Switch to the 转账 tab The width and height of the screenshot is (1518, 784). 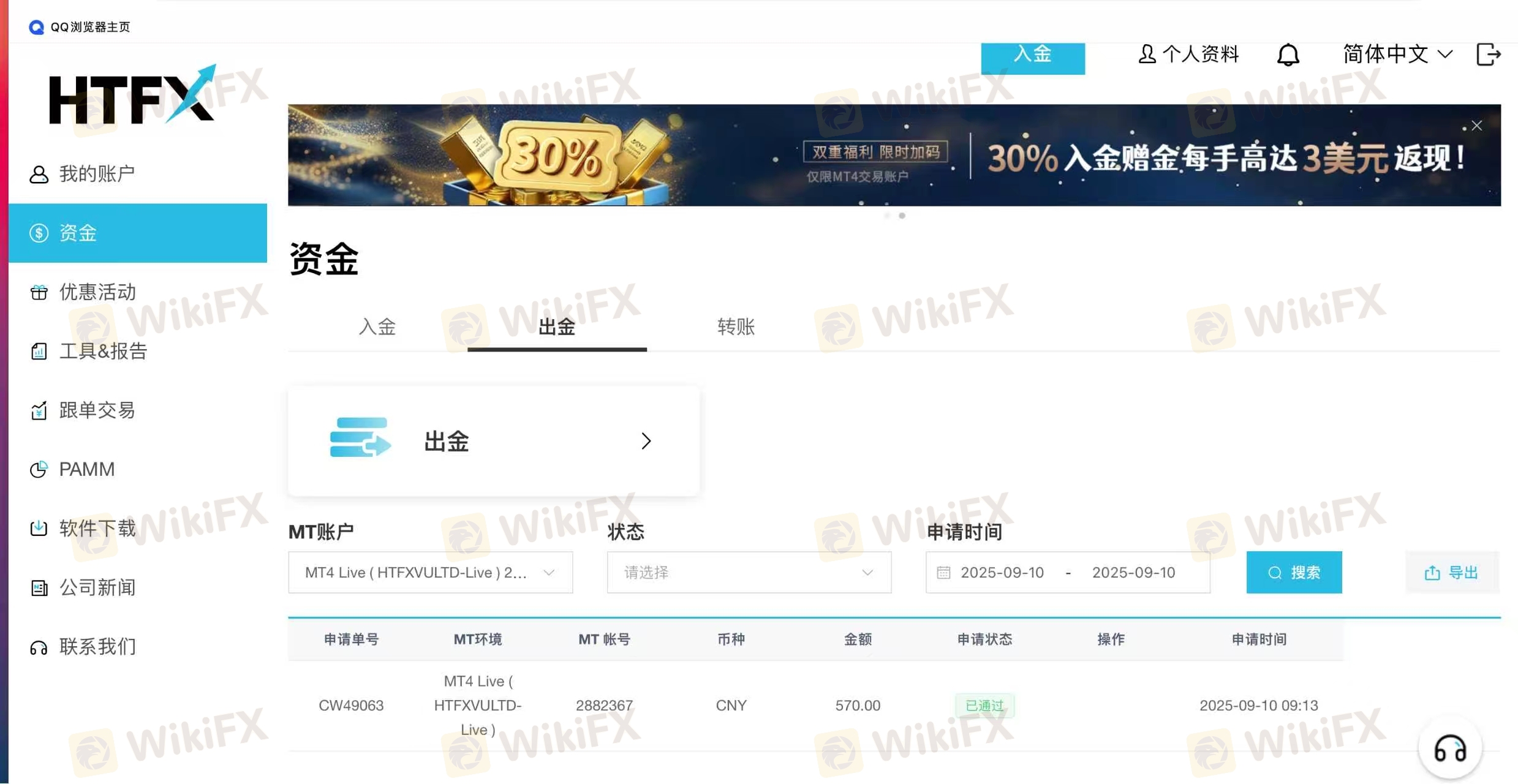[736, 326]
